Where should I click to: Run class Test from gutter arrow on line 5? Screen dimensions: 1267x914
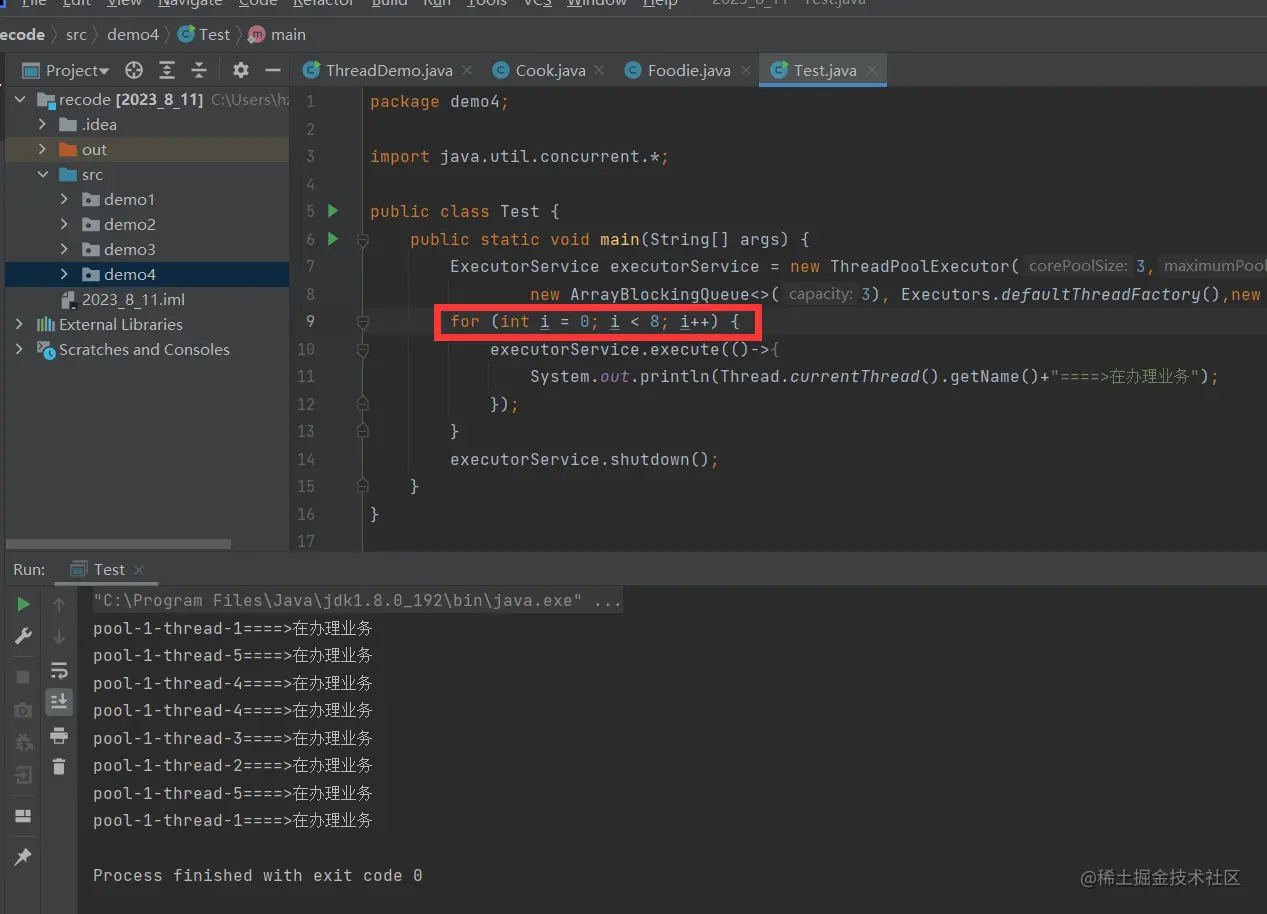tap(333, 211)
